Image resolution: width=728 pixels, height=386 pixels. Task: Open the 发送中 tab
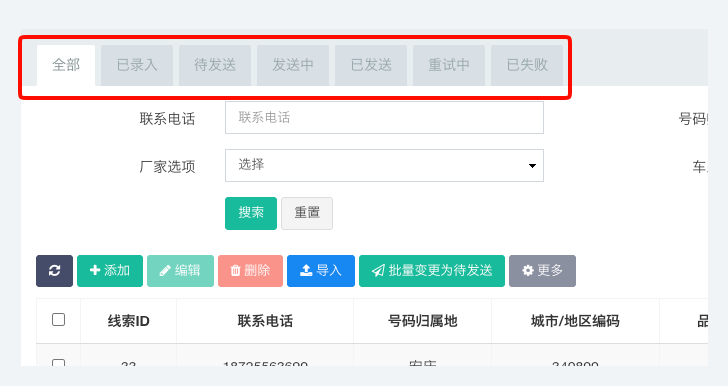(x=293, y=65)
